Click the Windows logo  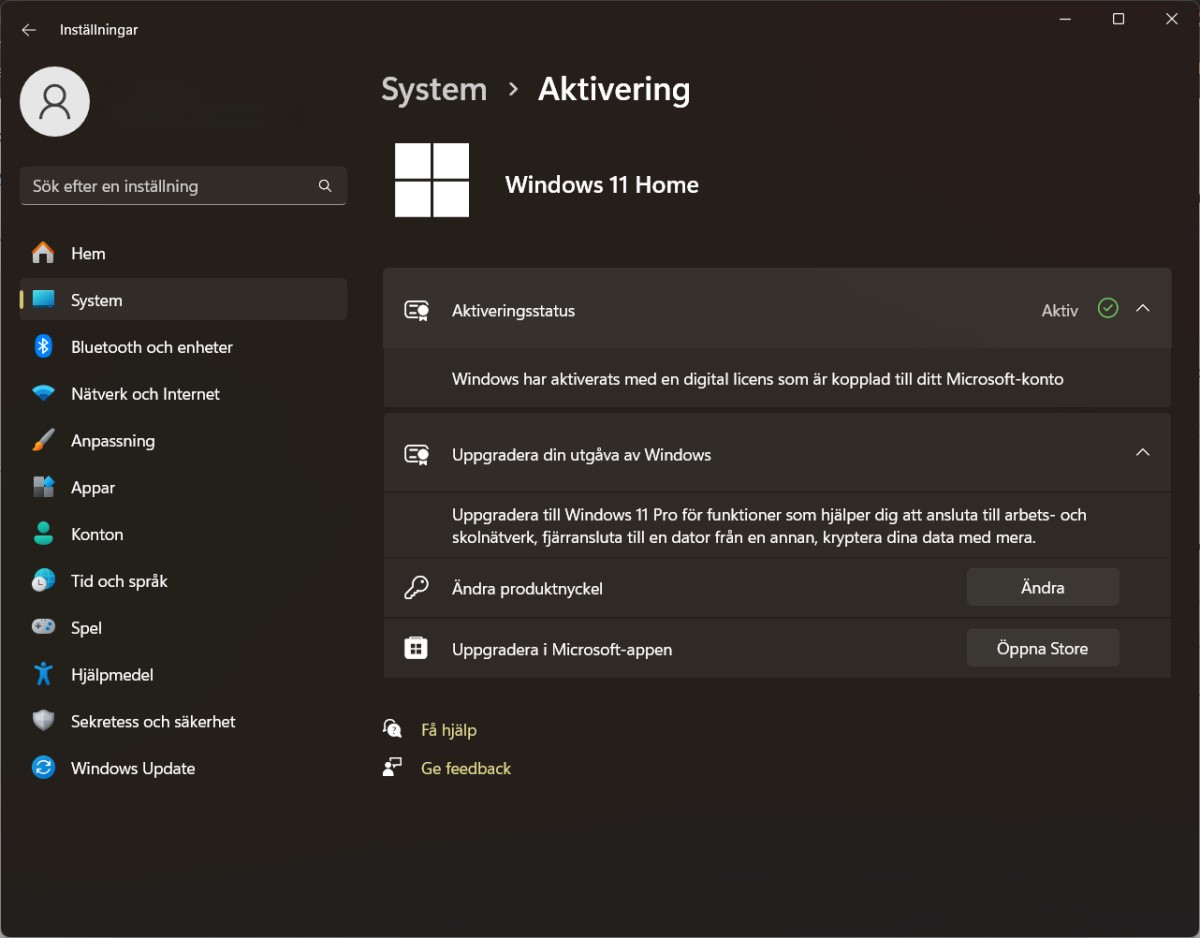(432, 180)
